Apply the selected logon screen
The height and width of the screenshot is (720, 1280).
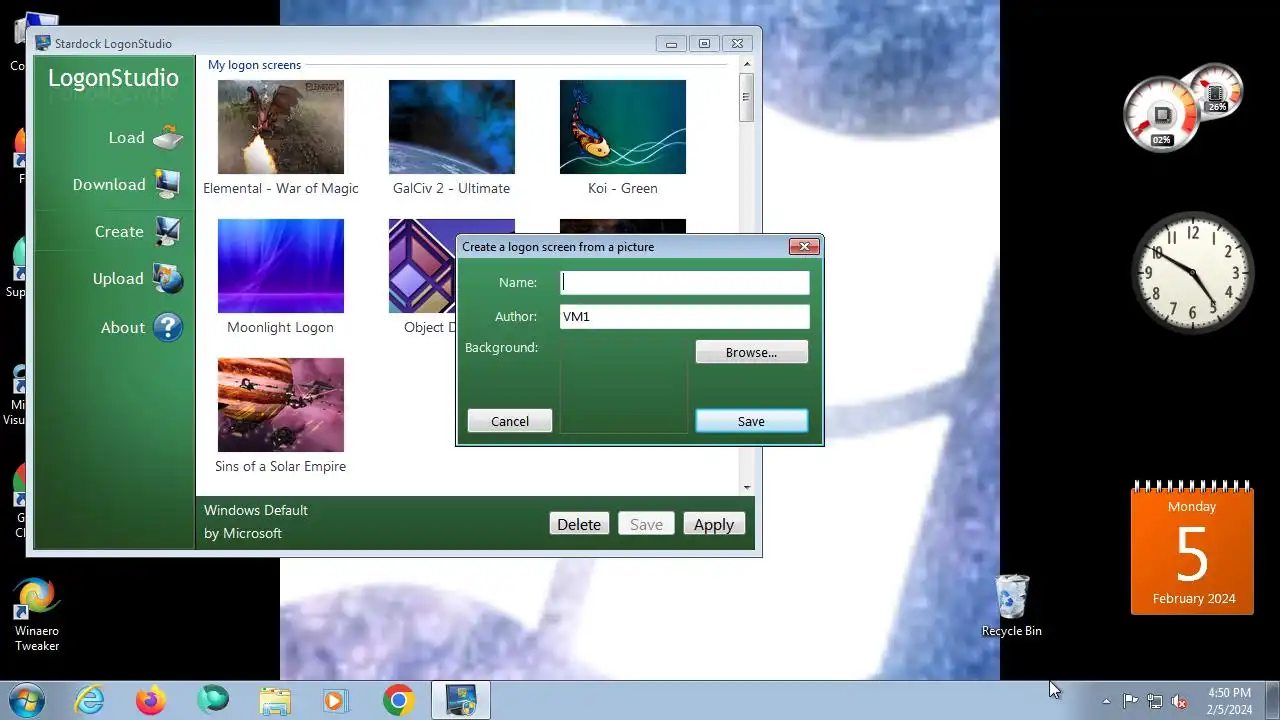(x=714, y=524)
